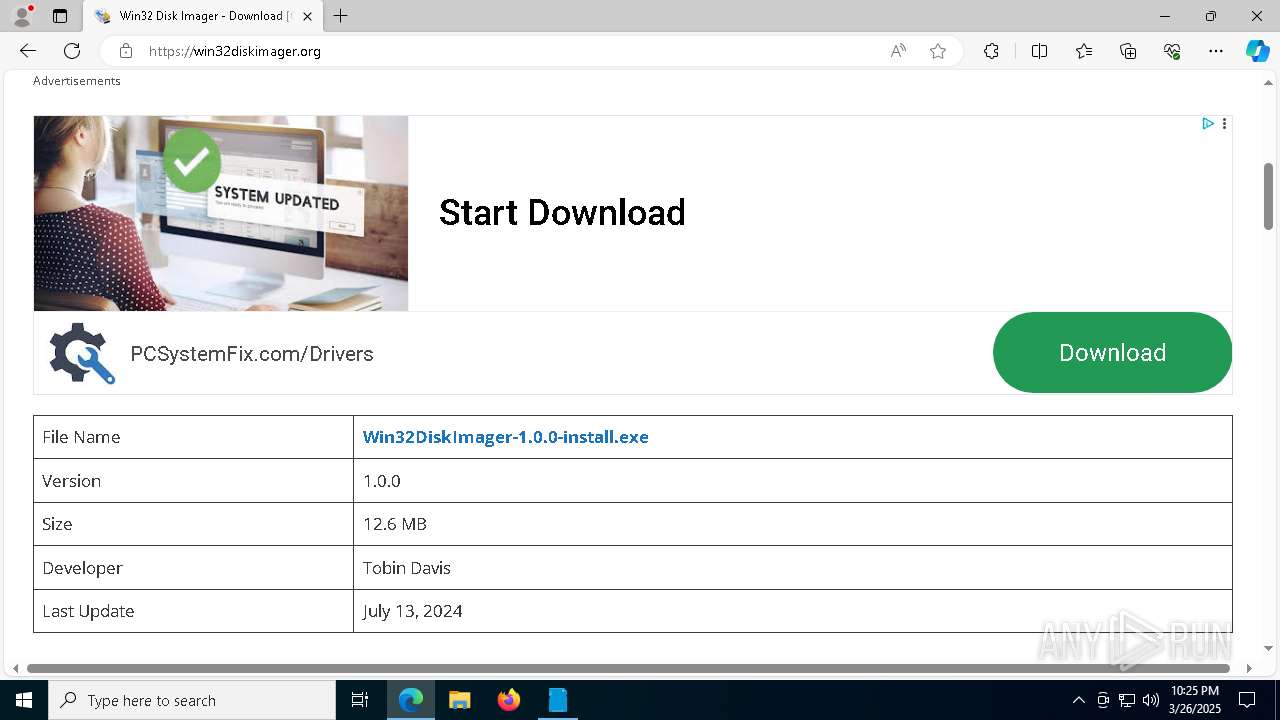
Task: Click the PCSystemFix gear wrench logo
Action: coord(82,353)
